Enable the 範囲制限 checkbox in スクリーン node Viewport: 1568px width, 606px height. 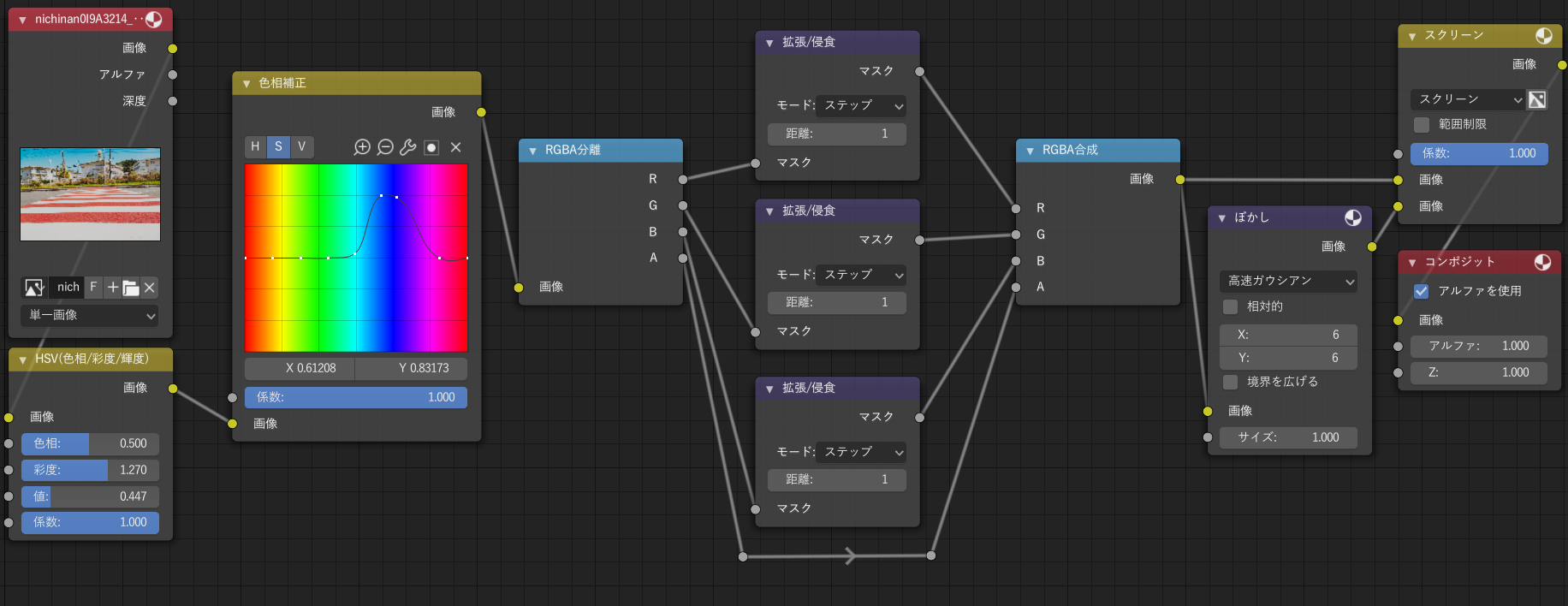[1422, 125]
